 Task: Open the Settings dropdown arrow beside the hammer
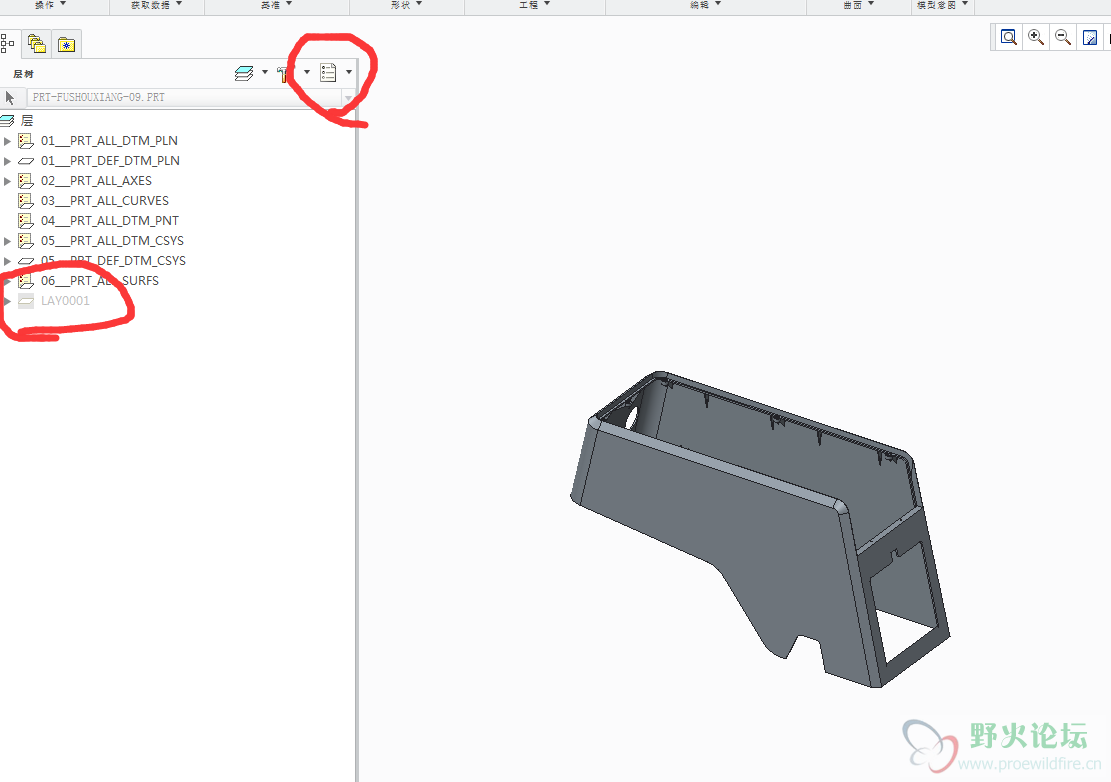pos(307,72)
